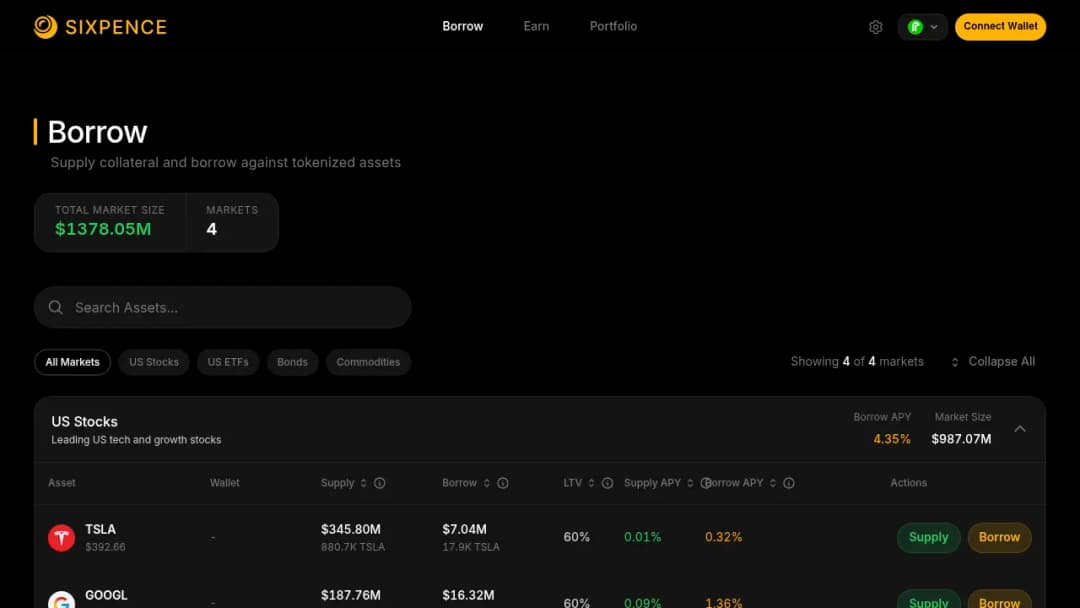Switch to the Borrow nav tab
1080x608 pixels.
pos(463,26)
